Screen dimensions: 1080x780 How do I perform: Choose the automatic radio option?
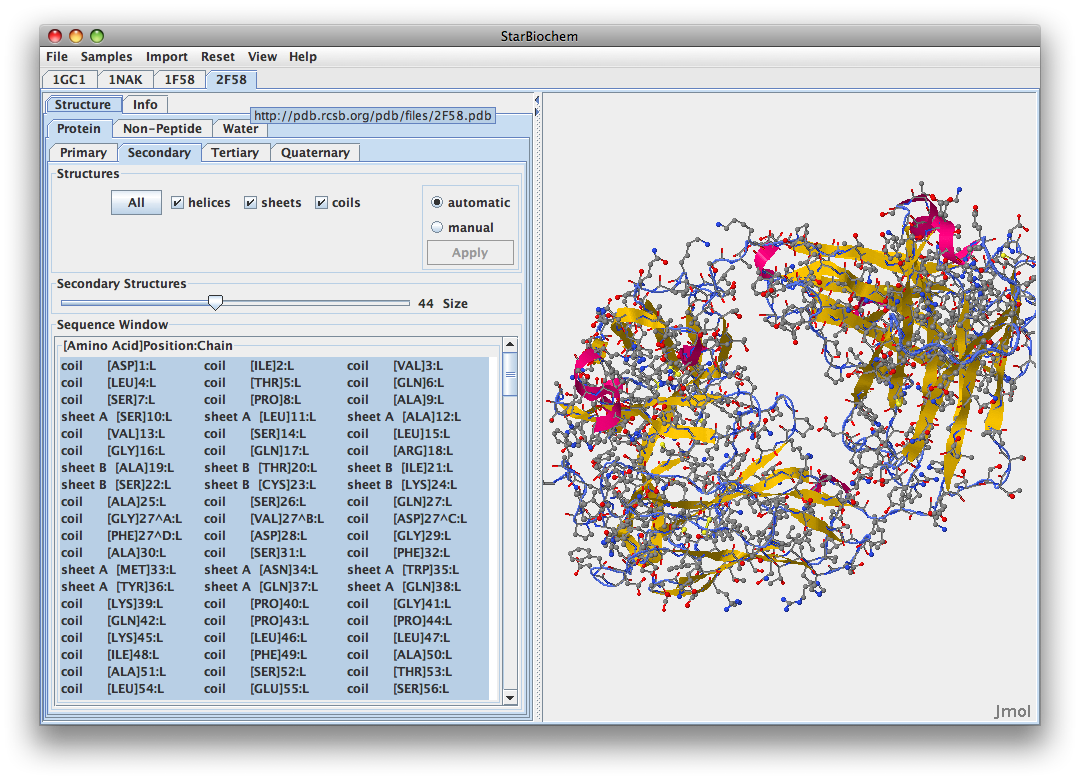click(437, 203)
